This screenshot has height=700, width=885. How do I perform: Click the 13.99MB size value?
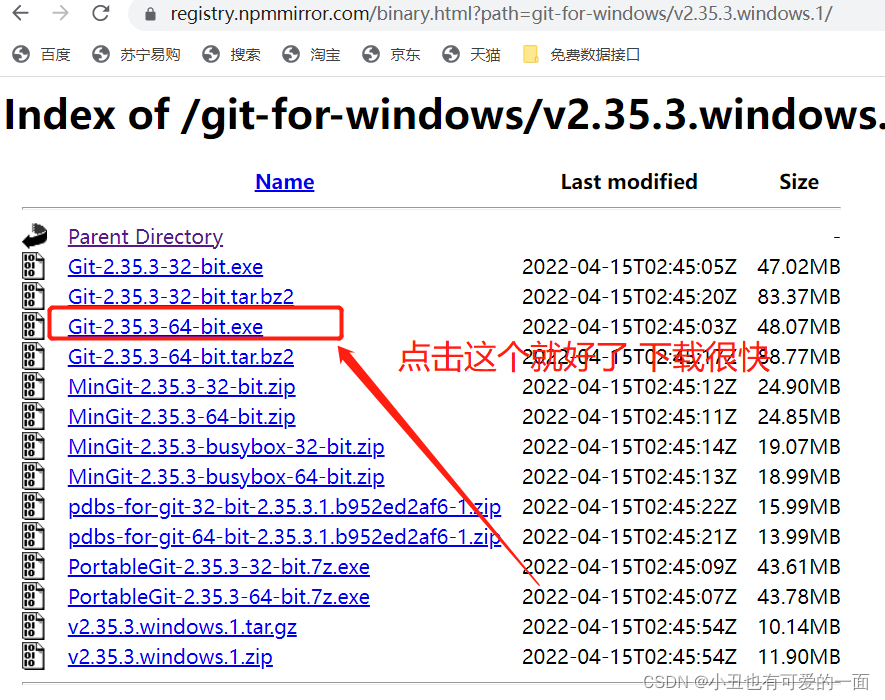(x=799, y=536)
